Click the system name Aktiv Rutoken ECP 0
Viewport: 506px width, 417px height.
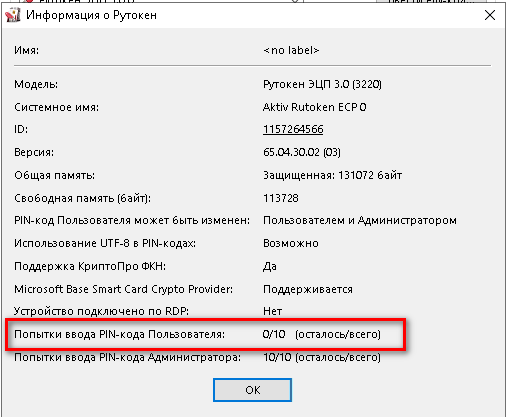(x=315, y=107)
